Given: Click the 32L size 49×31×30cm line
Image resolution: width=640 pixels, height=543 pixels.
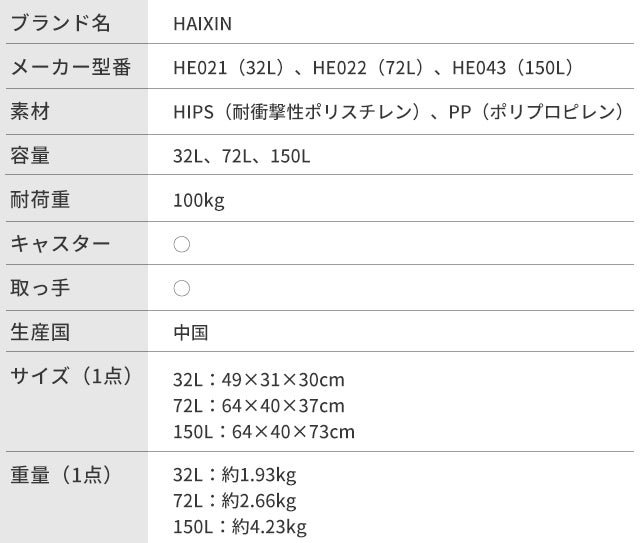Looking at the screenshot, I should tap(259, 380).
